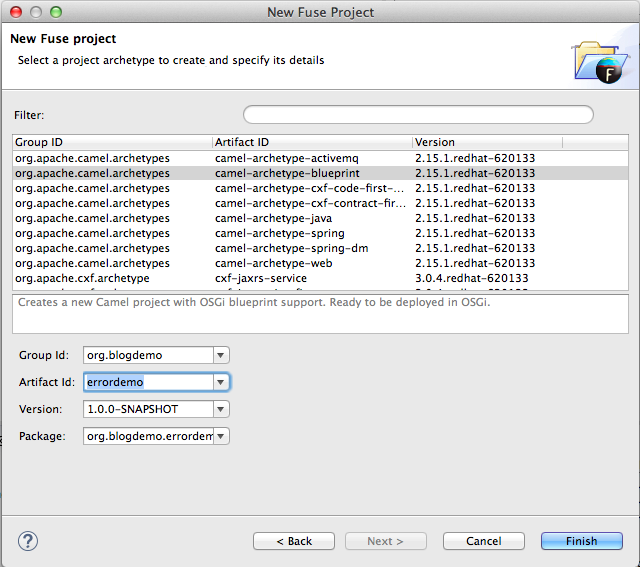Go back with the < Back button
This screenshot has width=640, height=567.
tap(294, 541)
